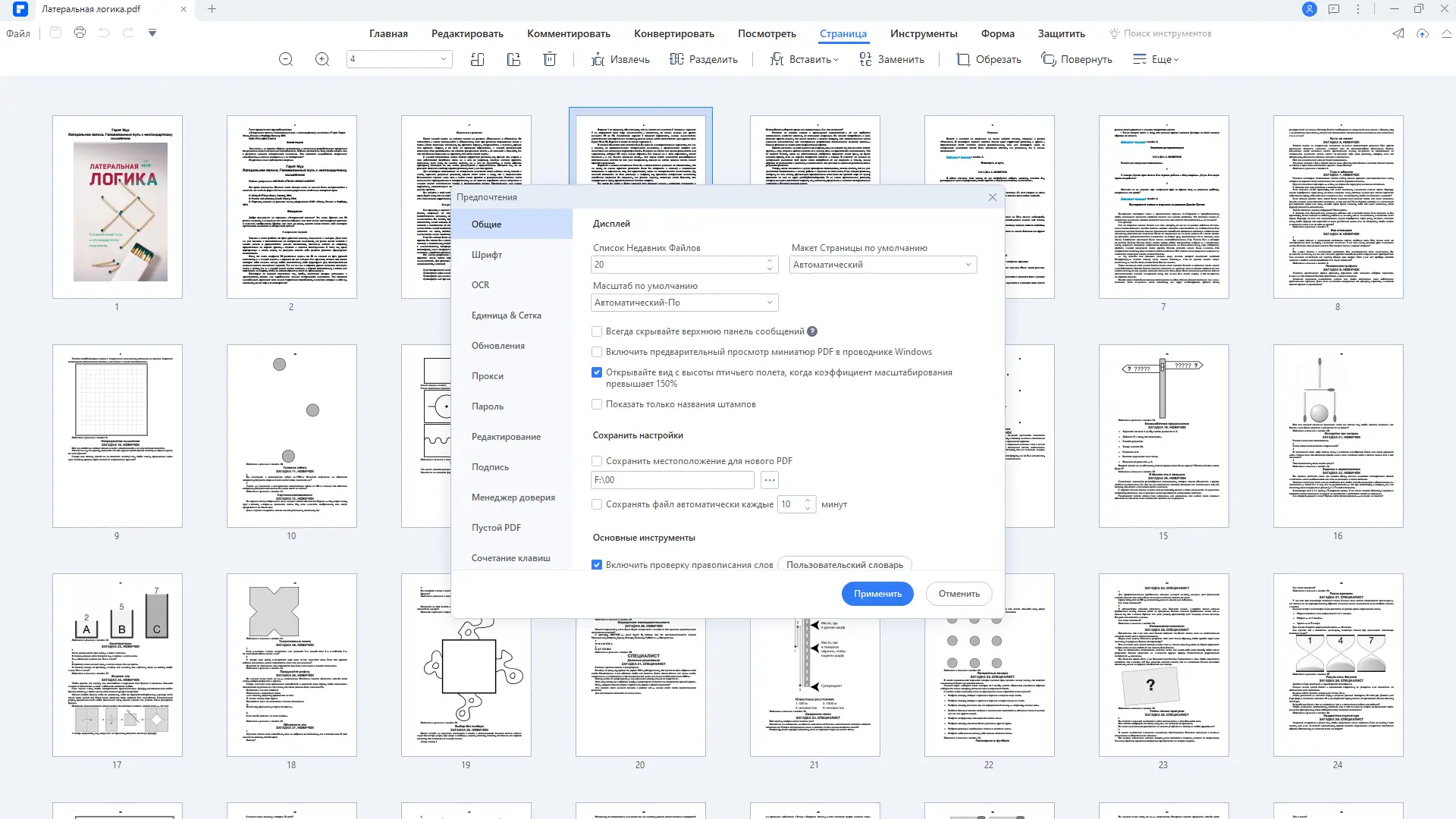
Task: Open the Insert (Вставить) dropdown menu
Action: click(804, 59)
